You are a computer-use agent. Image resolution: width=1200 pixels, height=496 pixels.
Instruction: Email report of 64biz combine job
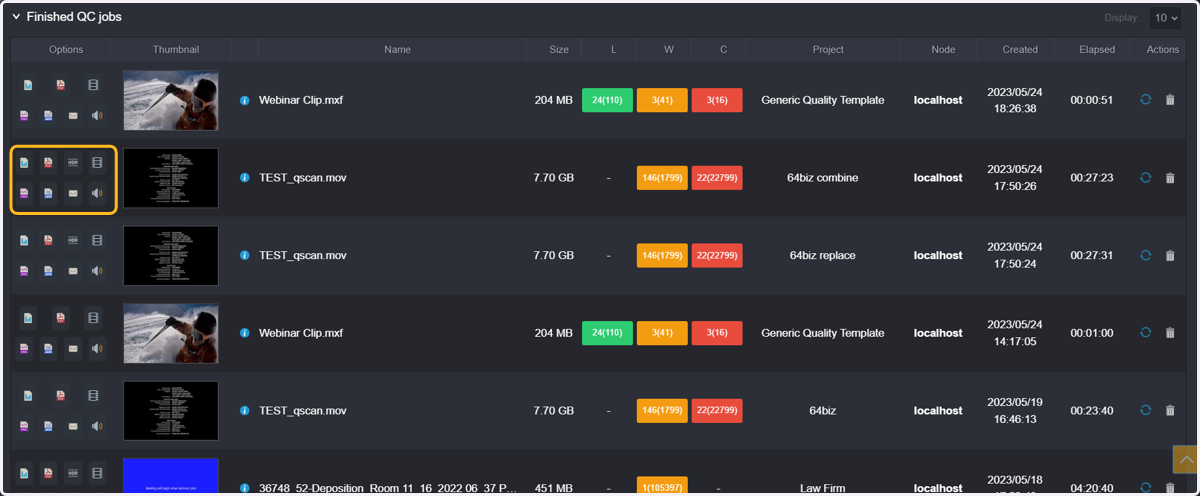tap(73, 193)
